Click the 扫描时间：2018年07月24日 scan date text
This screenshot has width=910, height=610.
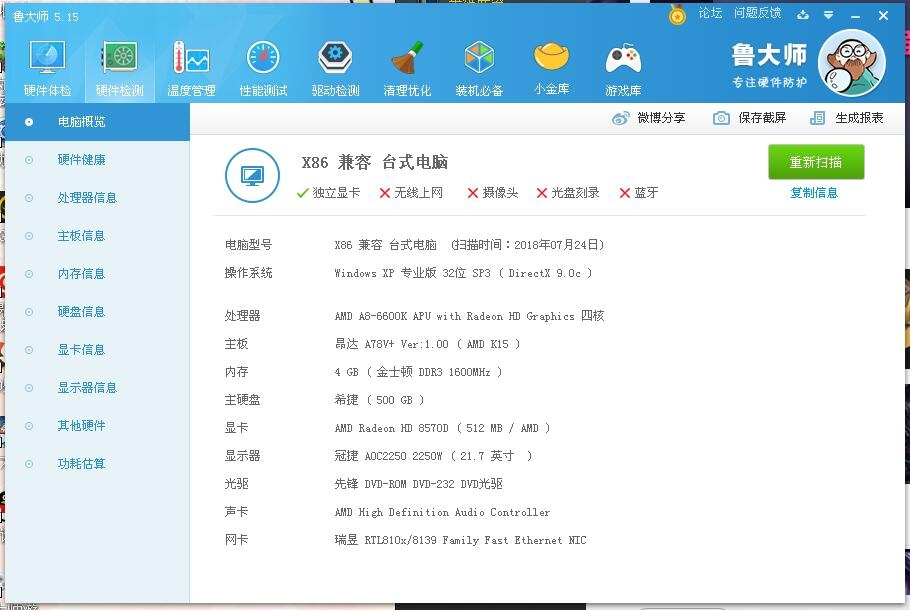pos(528,245)
